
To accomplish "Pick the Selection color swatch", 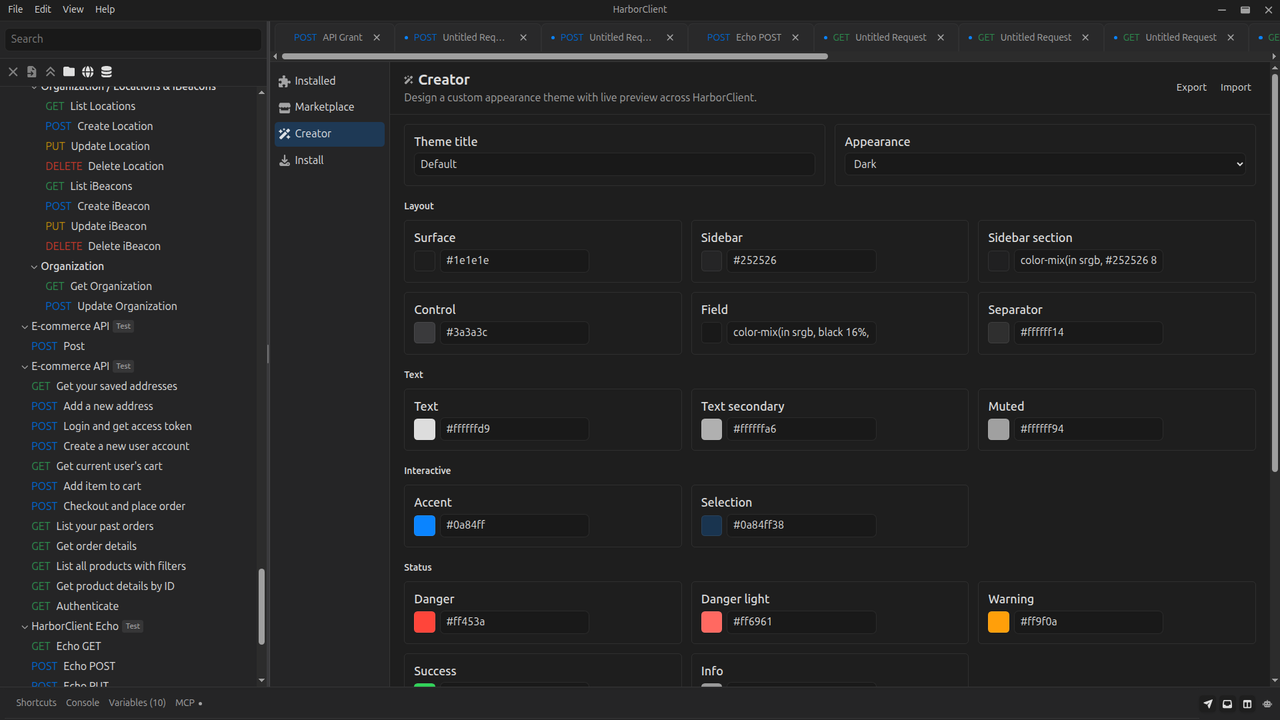I will [712, 526].
